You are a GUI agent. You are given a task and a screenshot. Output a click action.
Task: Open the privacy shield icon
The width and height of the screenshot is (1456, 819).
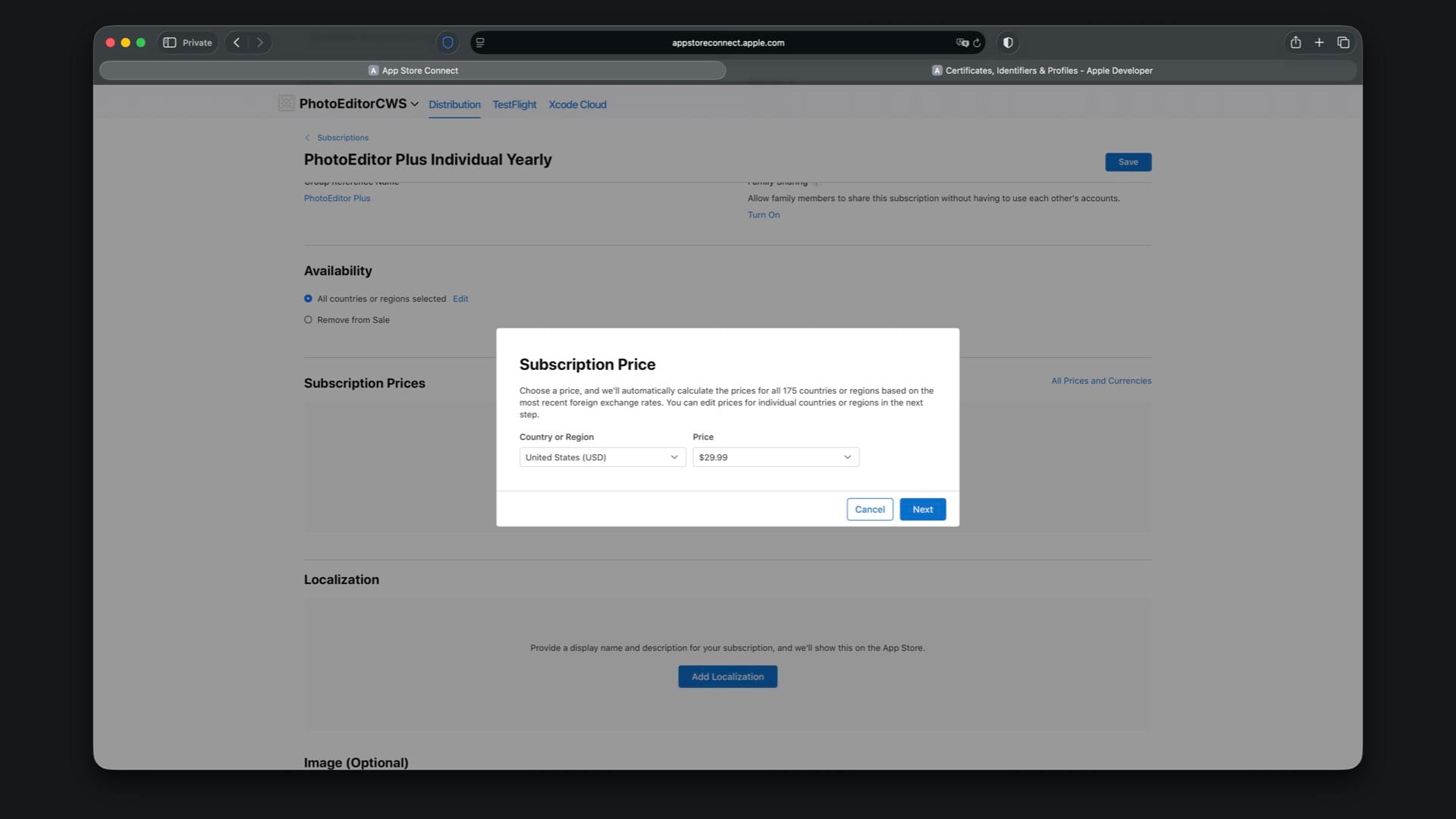(447, 42)
